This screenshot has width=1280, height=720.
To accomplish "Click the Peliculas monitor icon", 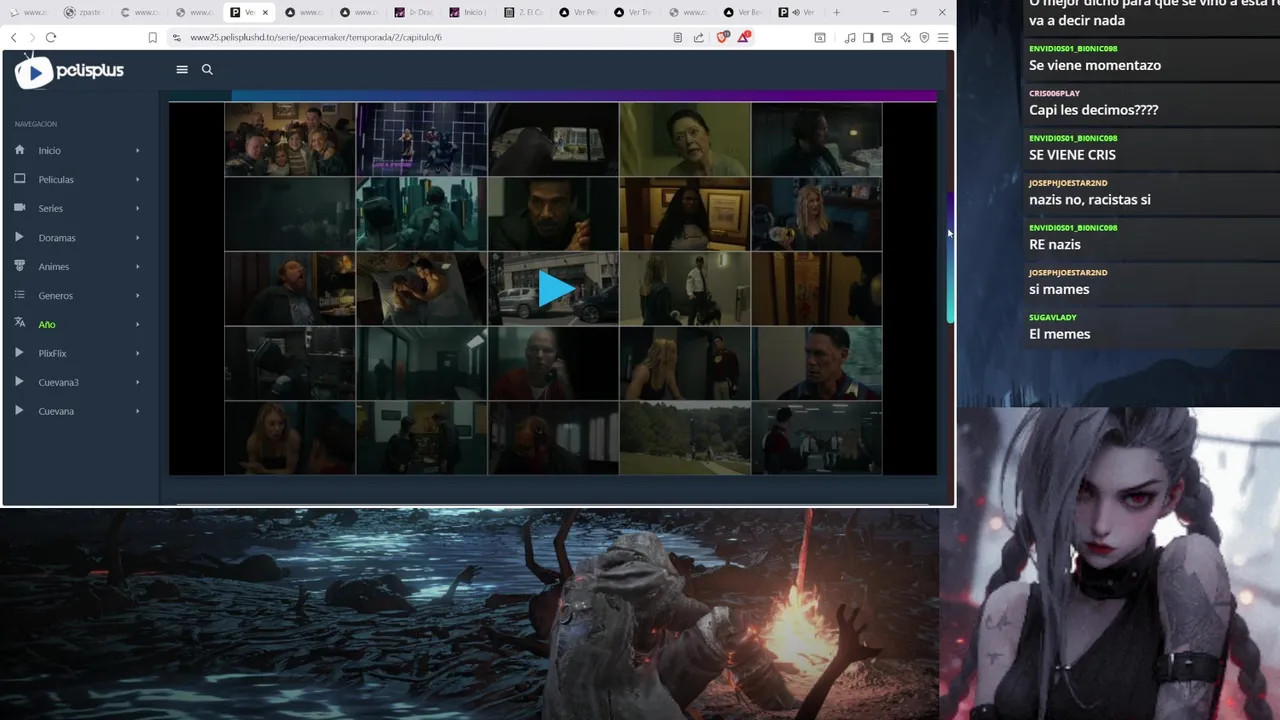I will 19,179.
